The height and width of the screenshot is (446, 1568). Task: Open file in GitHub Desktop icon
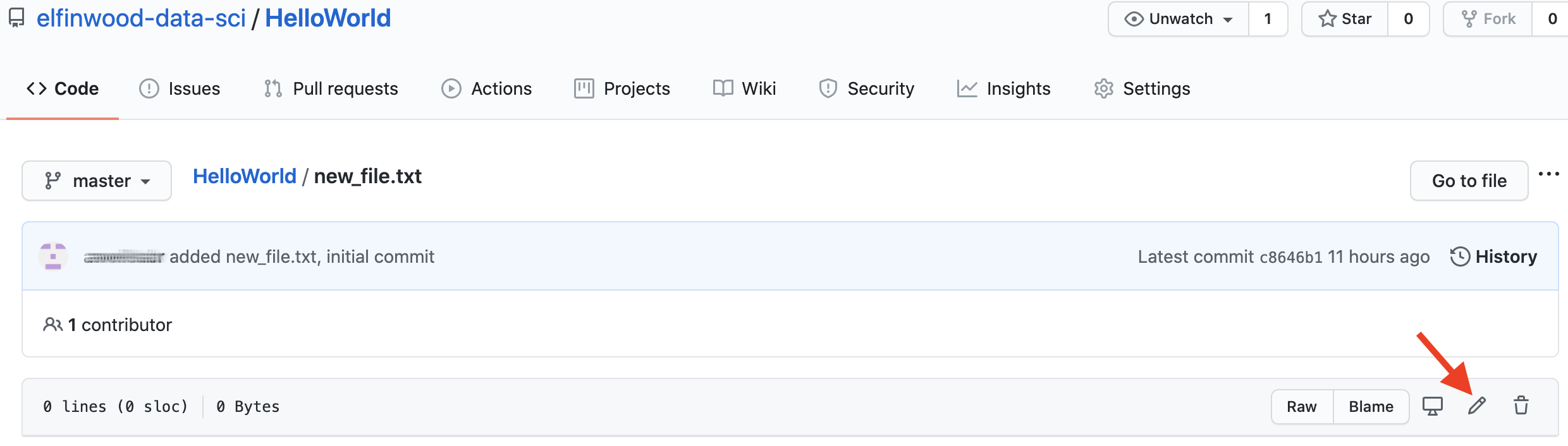pyautogui.click(x=1433, y=406)
